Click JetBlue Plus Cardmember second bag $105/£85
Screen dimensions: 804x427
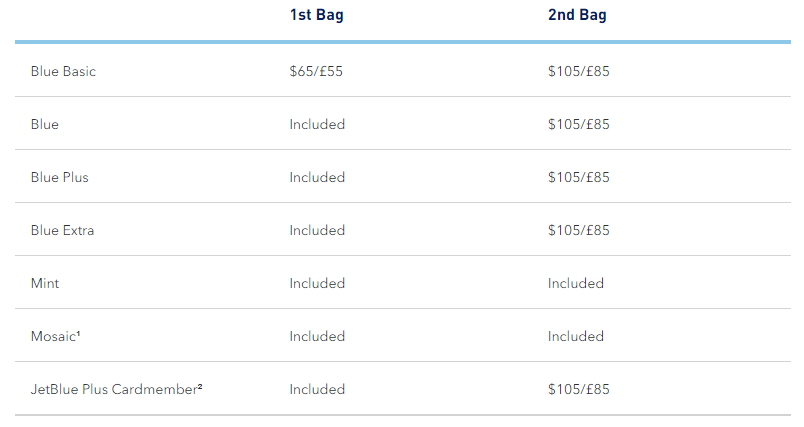578,390
